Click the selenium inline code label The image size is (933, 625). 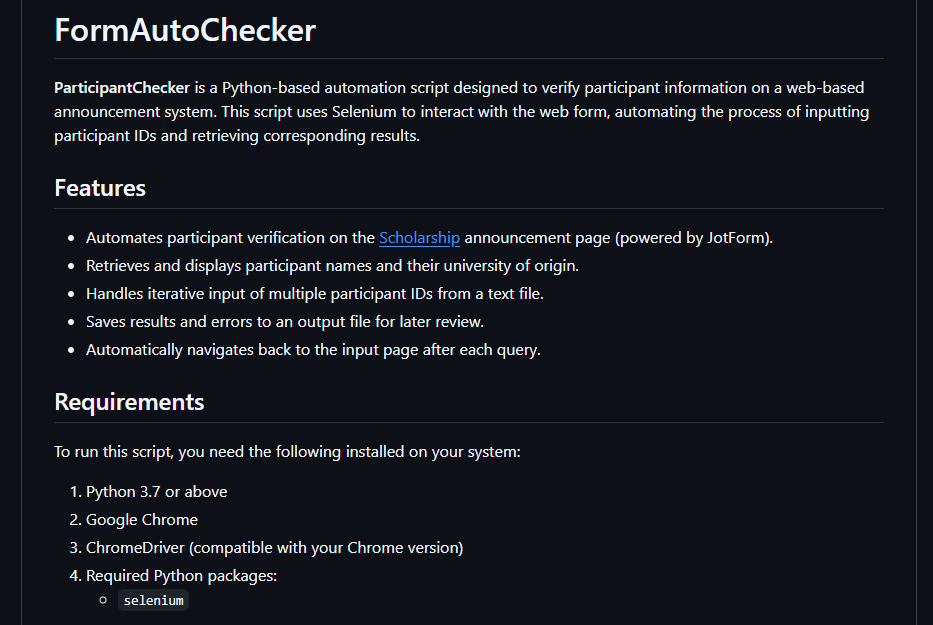click(154, 600)
